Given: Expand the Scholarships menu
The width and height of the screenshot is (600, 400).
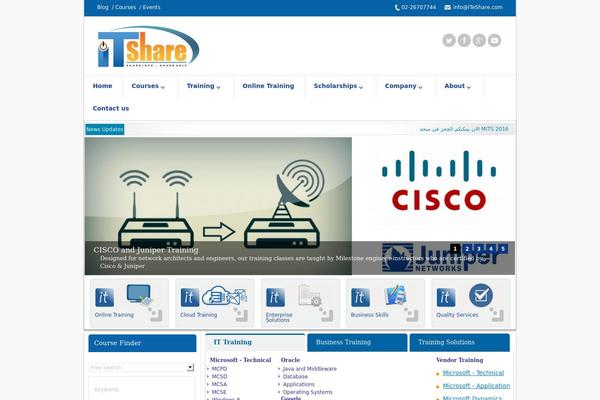Looking at the screenshot, I should (x=338, y=86).
